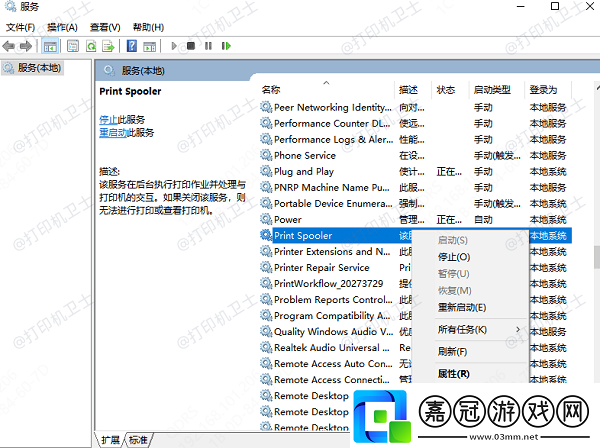Image resolution: width=600 pixels, height=448 pixels.
Task: Click the gear icon beside Phone Service
Action: [266, 155]
